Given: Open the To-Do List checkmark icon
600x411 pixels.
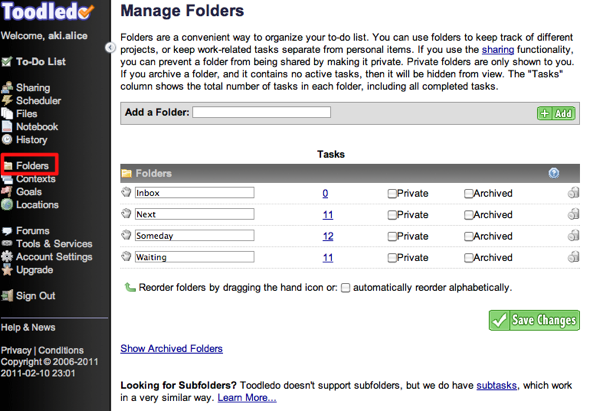Looking at the screenshot, I should tap(7, 62).
